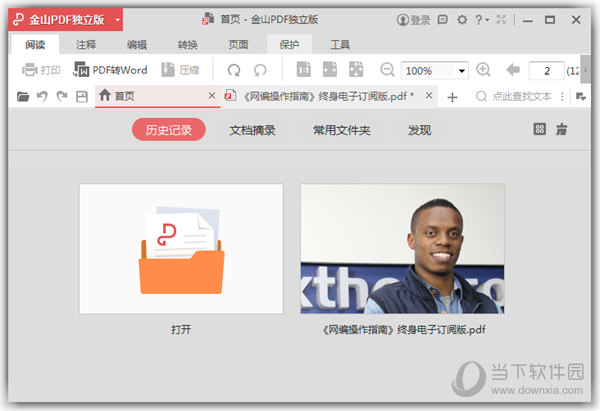Select the 文档摘录 section button
This screenshot has height=411, width=600.
click(252, 130)
